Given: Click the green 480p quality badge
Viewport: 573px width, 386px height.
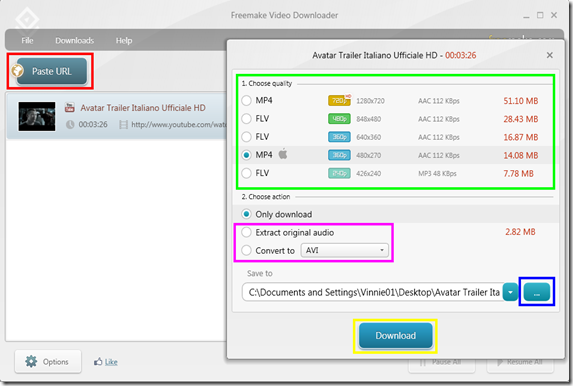Looking at the screenshot, I should coord(339,119).
